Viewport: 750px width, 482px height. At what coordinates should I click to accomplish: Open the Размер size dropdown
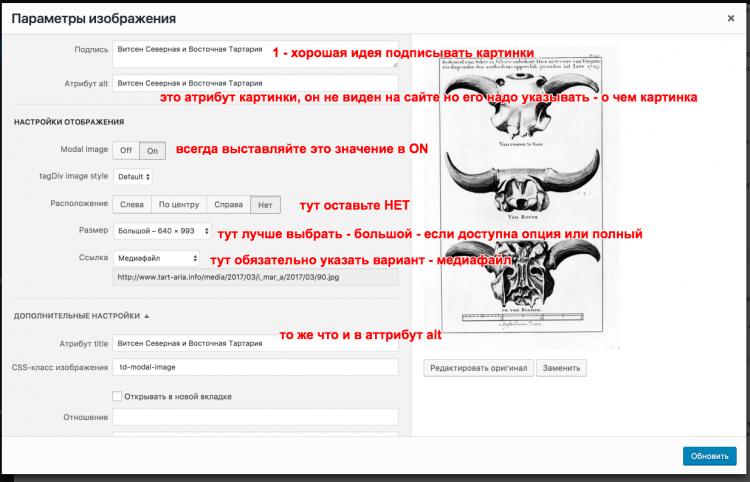pos(162,231)
